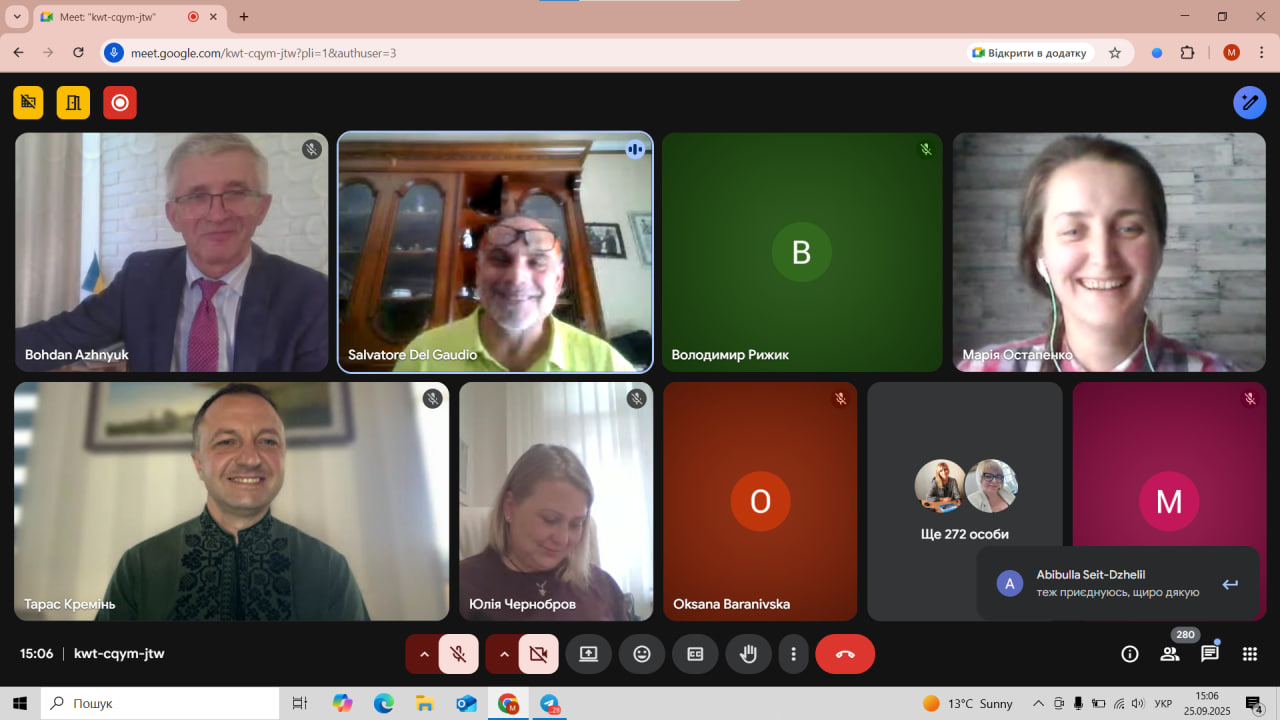This screenshot has height=720, width=1280.
Task: Click the blue sparkle pen button
Action: [1249, 102]
